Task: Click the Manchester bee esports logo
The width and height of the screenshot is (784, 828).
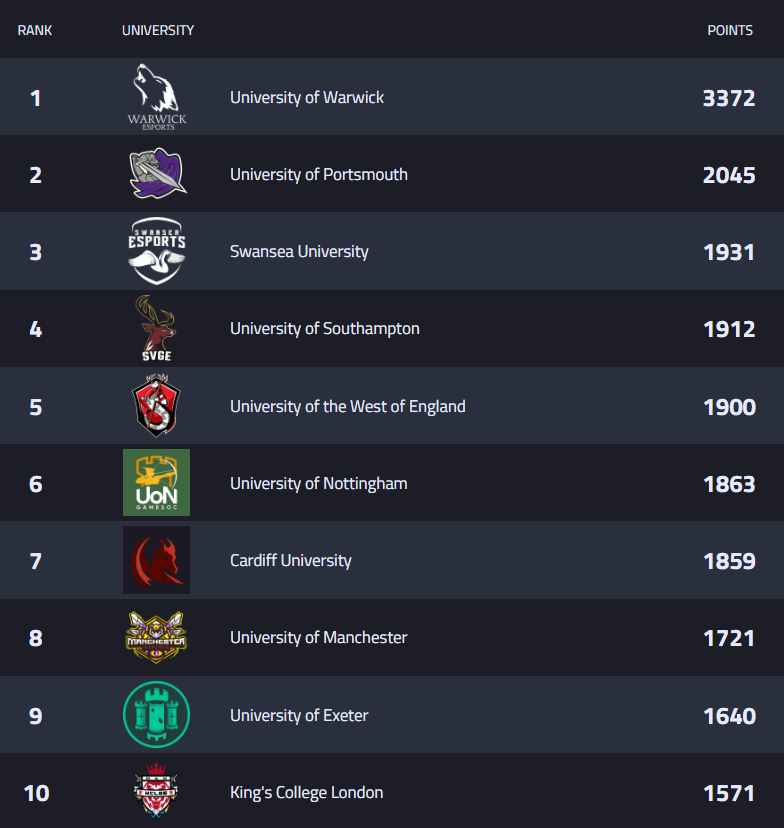Action: (x=156, y=637)
